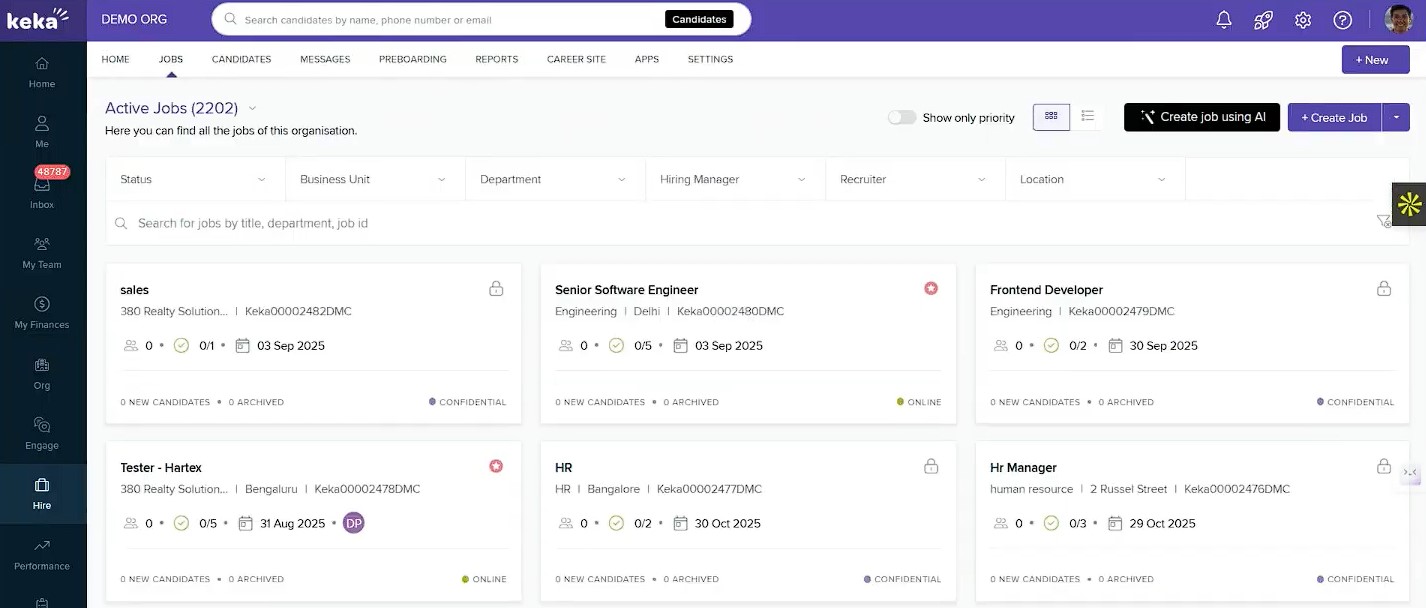Viewport: 1426px width, 608px height.
Task: Toggle Show only priority switch
Action: tap(902, 117)
